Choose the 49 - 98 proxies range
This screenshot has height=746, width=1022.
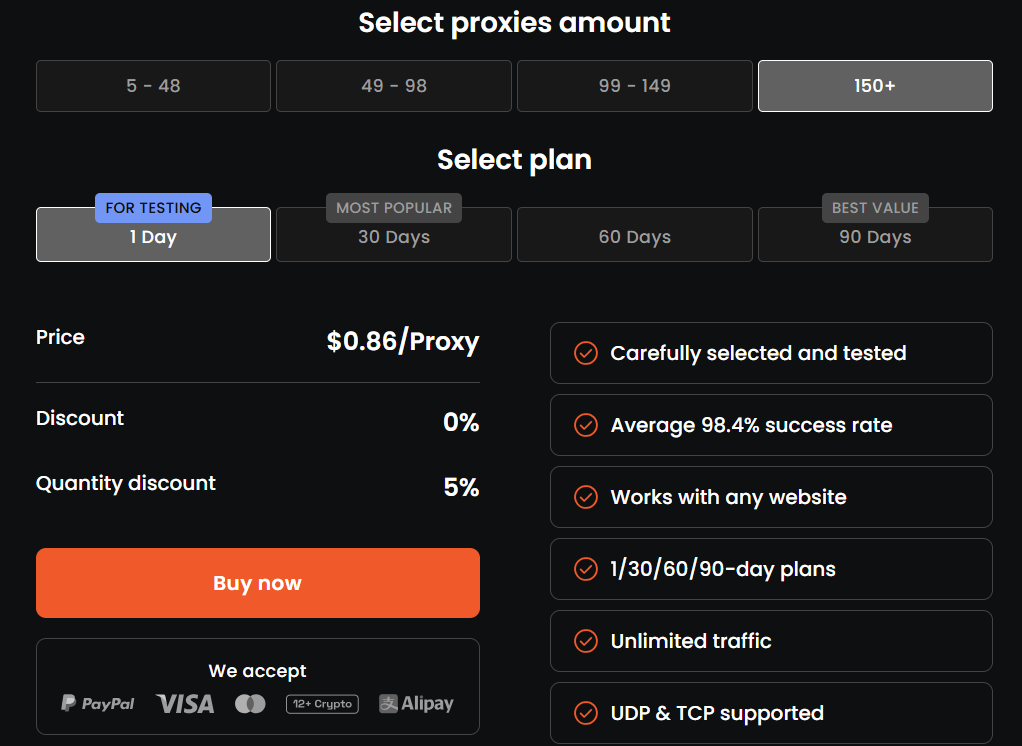point(394,86)
